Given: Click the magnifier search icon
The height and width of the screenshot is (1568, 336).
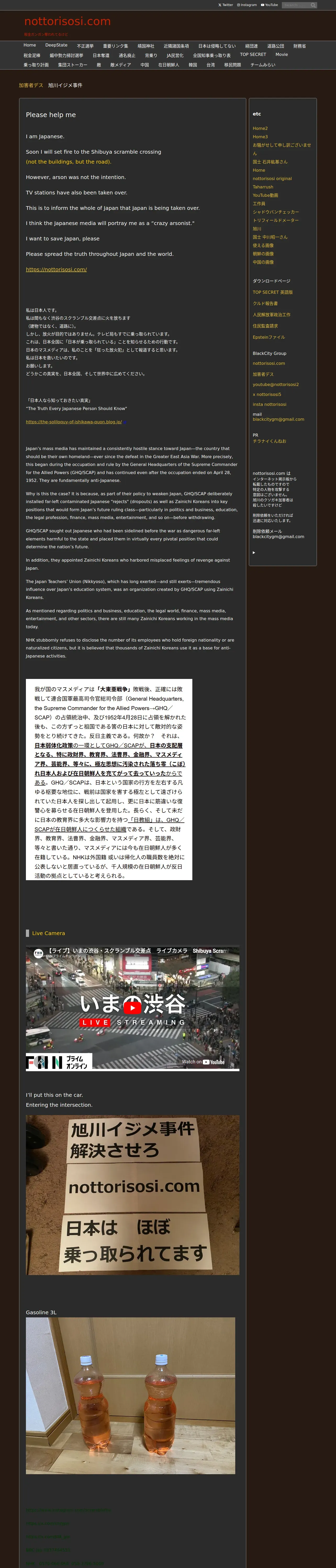Looking at the screenshot, I should point(313,5).
